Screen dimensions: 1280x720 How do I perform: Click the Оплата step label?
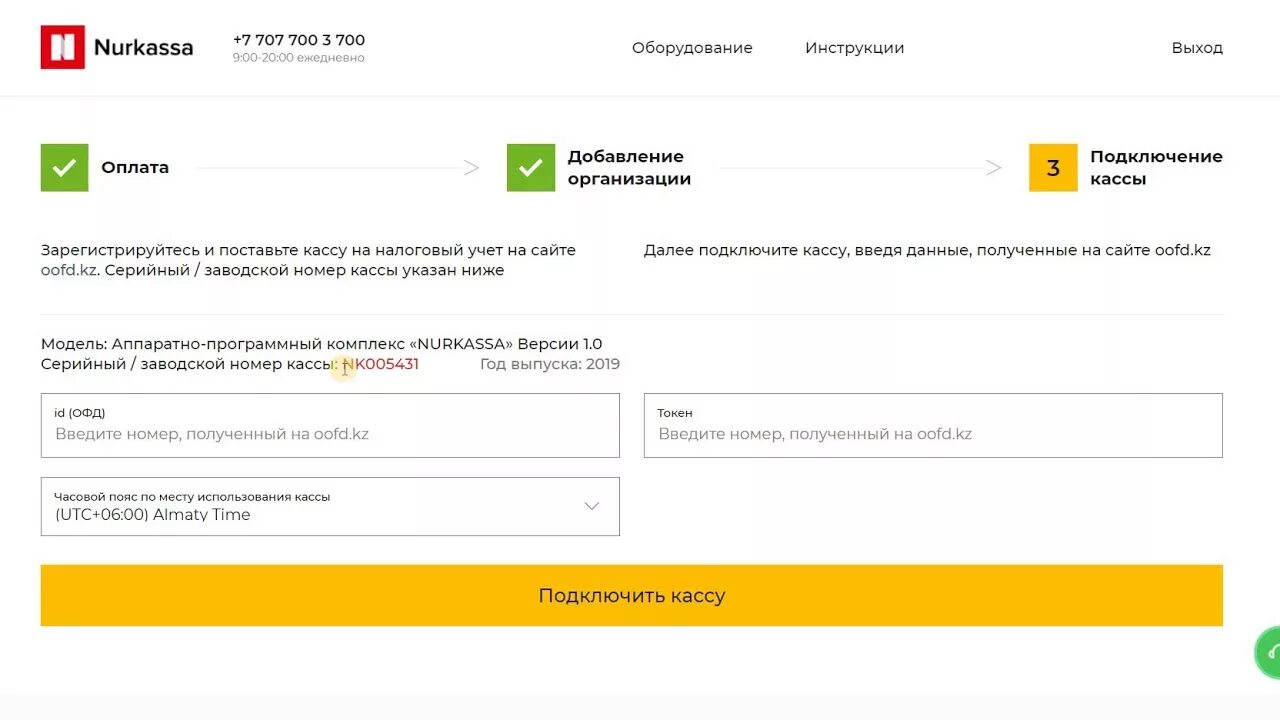click(x=135, y=168)
